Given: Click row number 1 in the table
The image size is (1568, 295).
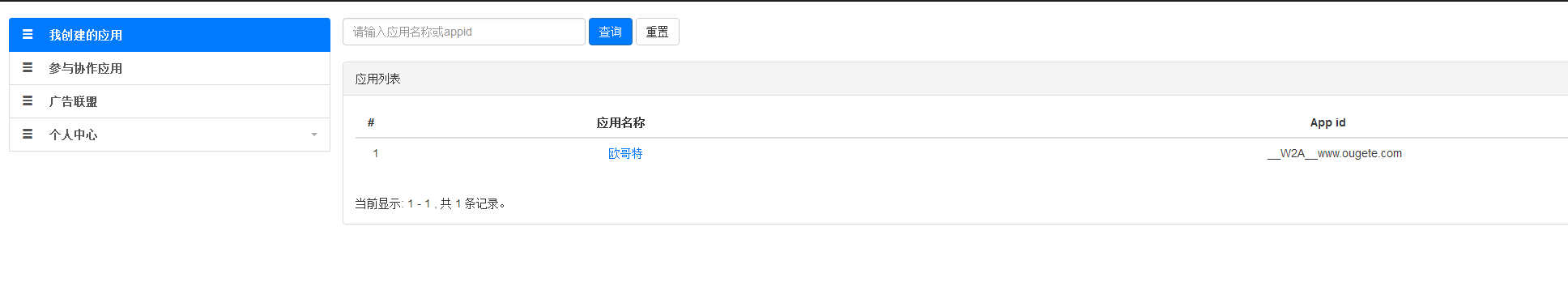Looking at the screenshot, I should click(x=376, y=153).
